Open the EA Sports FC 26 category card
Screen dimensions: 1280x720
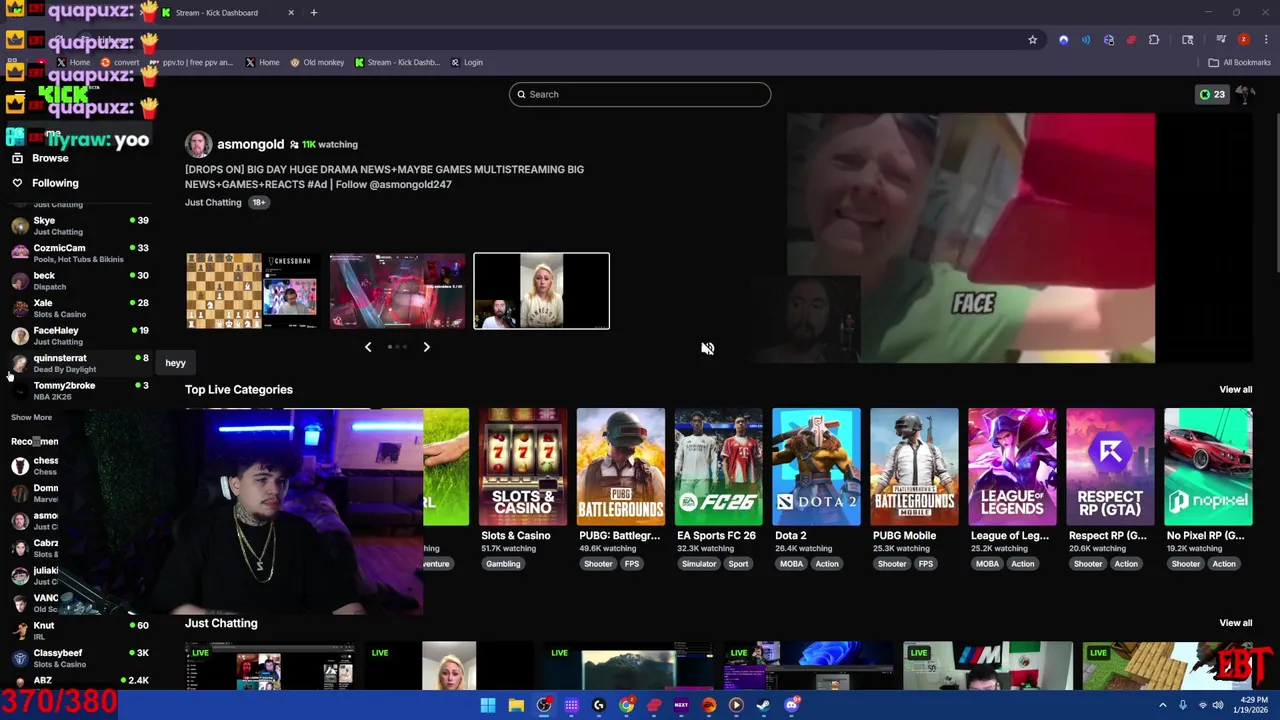coord(718,467)
